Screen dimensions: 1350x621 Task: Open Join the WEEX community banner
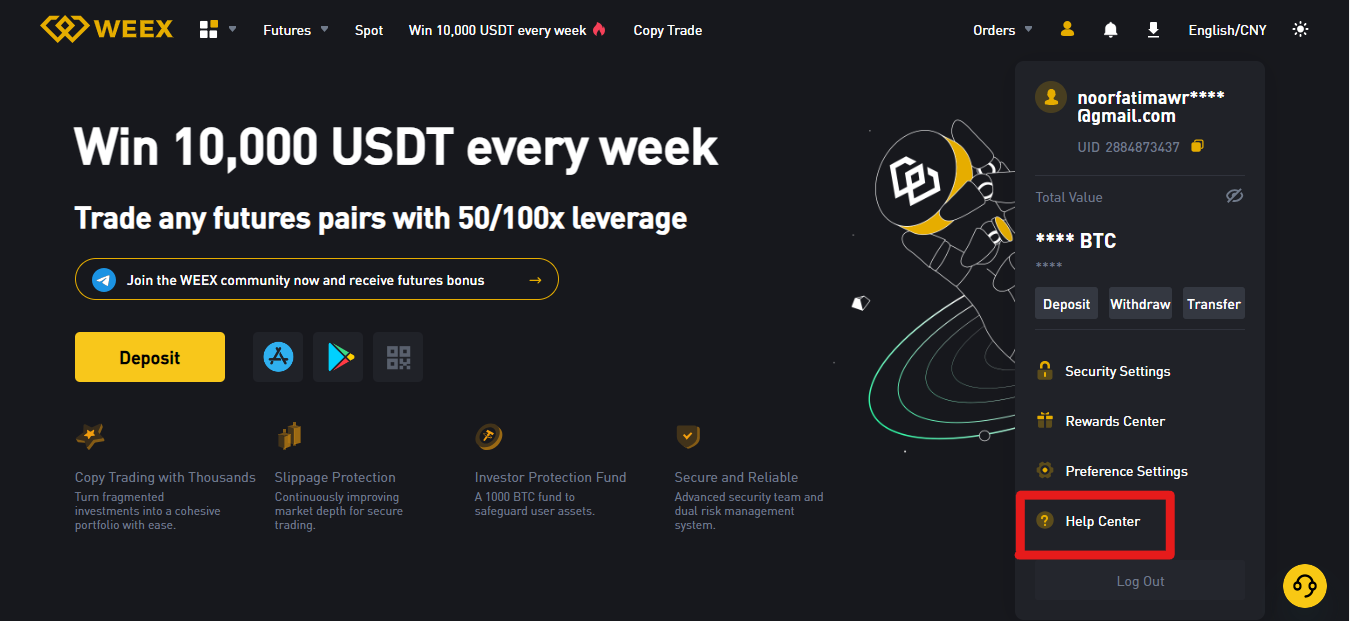click(317, 279)
